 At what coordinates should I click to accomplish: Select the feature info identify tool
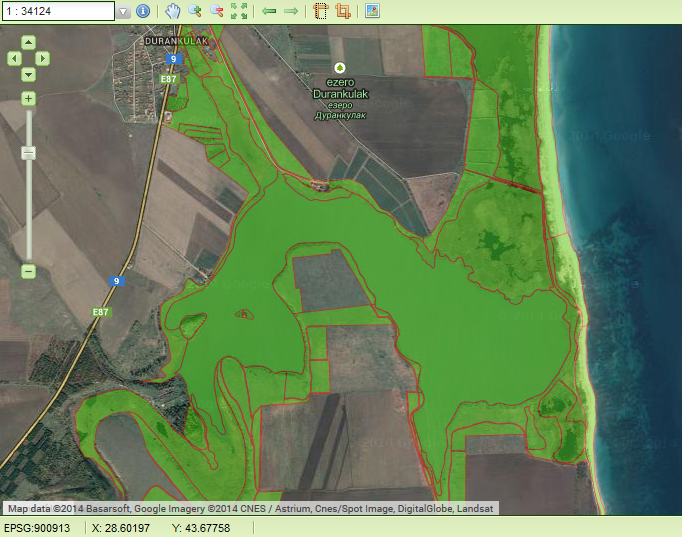coord(143,11)
